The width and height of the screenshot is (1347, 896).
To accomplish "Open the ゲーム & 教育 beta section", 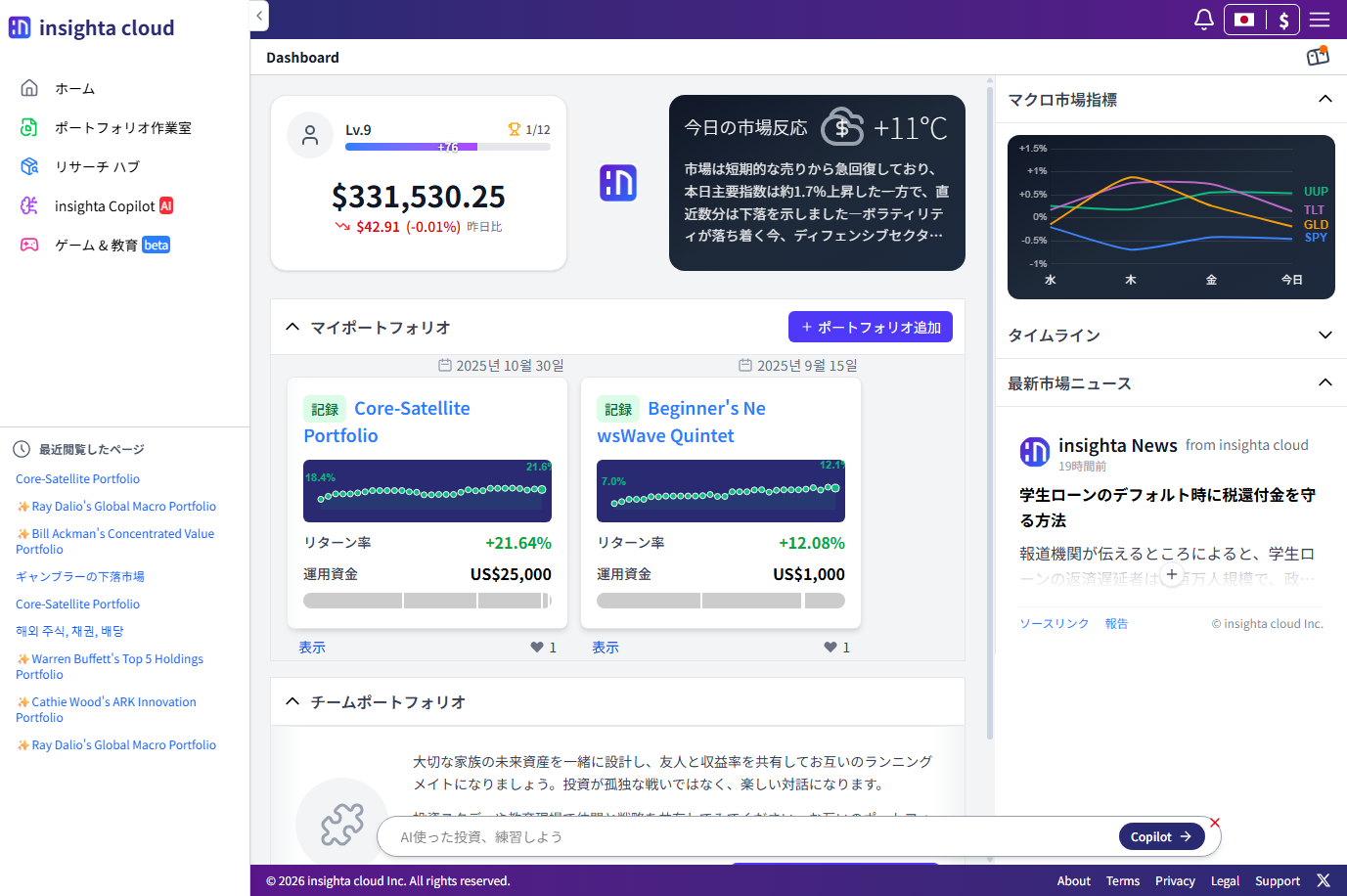I will (x=27, y=245).
